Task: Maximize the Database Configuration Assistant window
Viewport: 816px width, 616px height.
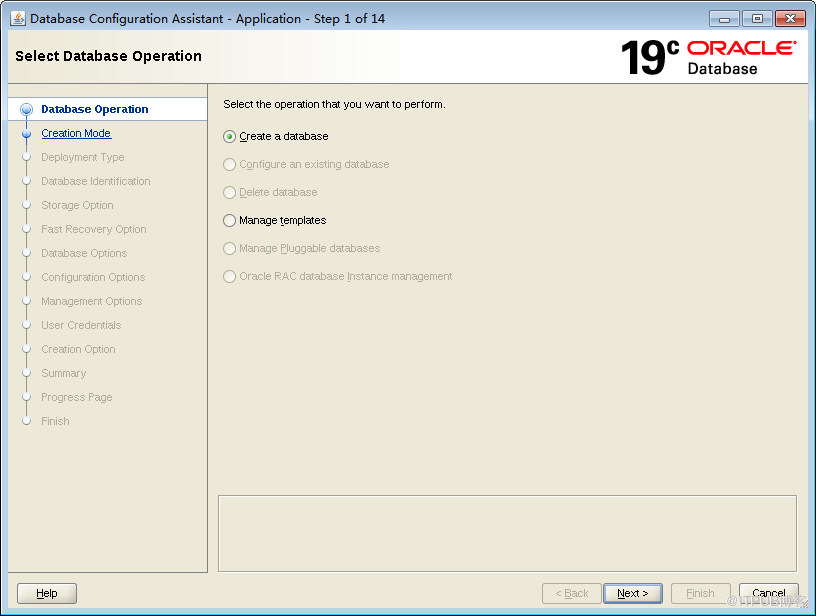Action: (x=757, y=19)
